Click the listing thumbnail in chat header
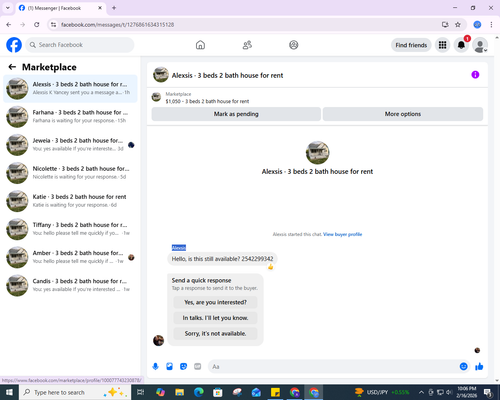Viewport: 500px width, 400px height. 161,75
